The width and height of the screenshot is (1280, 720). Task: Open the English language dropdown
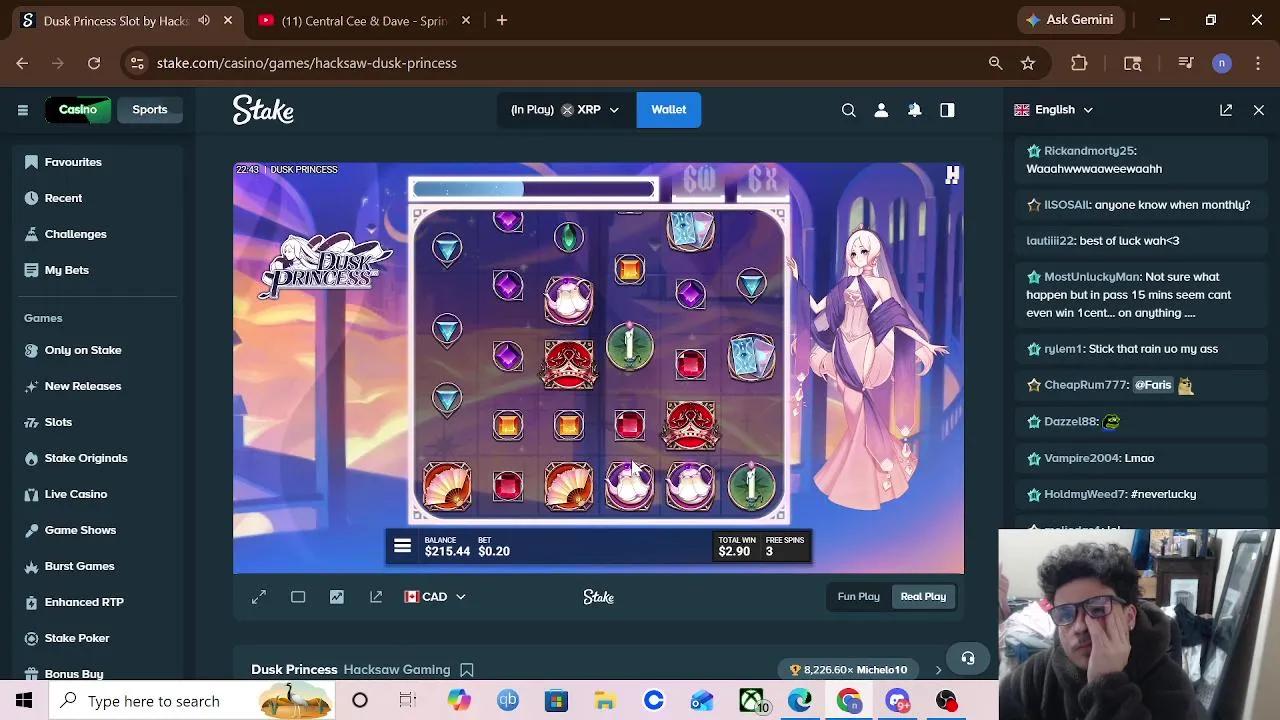1053,110
